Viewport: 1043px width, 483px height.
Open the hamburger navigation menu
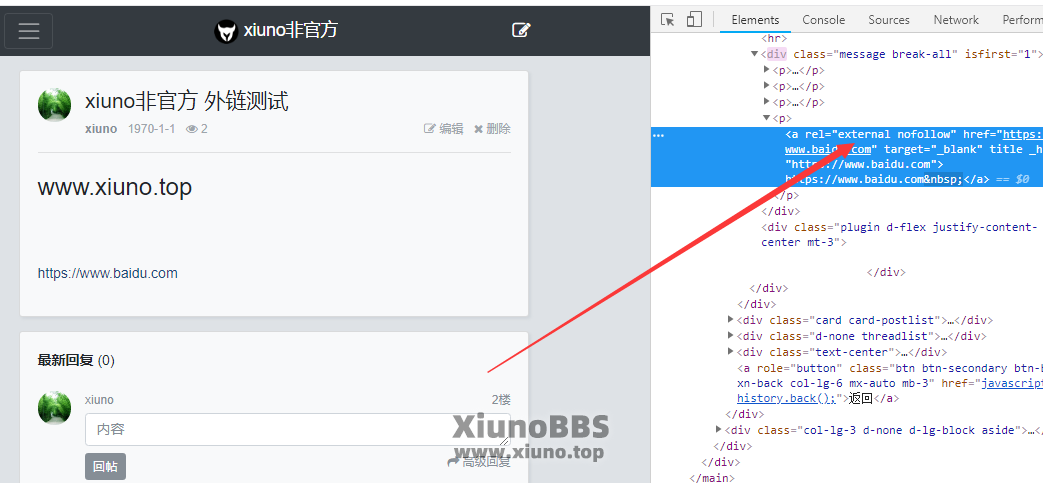coord(29,31)
